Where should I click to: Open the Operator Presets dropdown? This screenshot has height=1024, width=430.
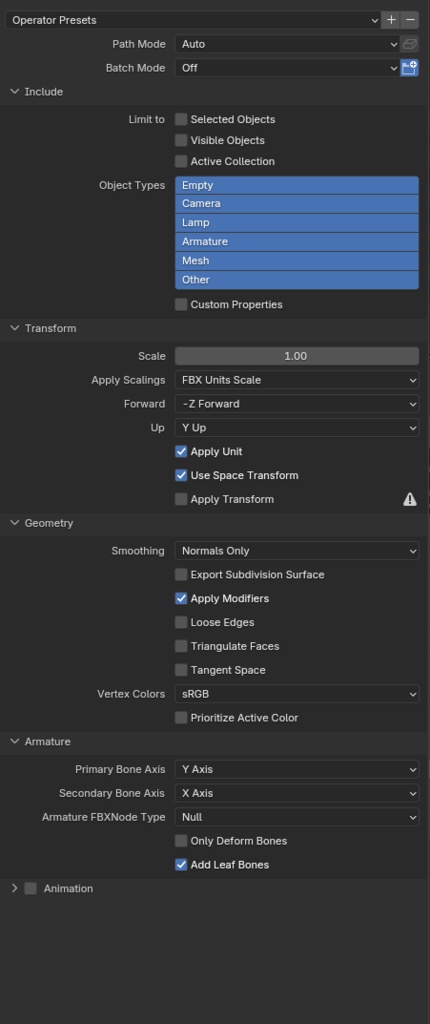tap(193, 20)
